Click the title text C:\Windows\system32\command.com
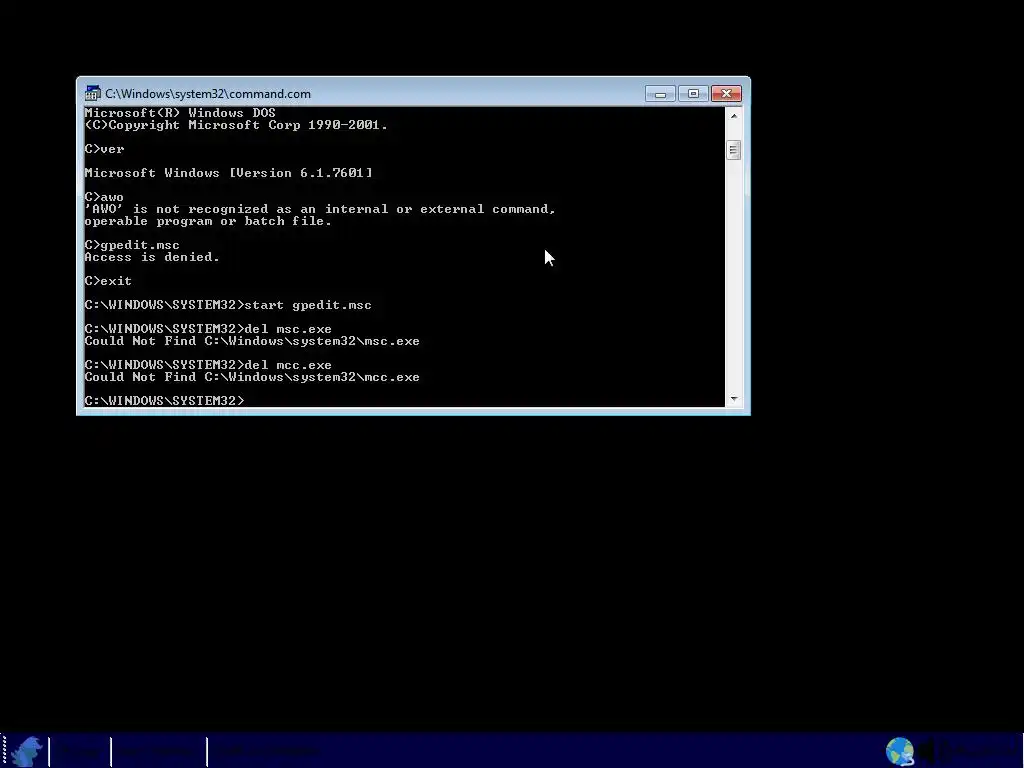This screenshot has height=768, width=1024. pyautogui.click(x=208, y=94)
